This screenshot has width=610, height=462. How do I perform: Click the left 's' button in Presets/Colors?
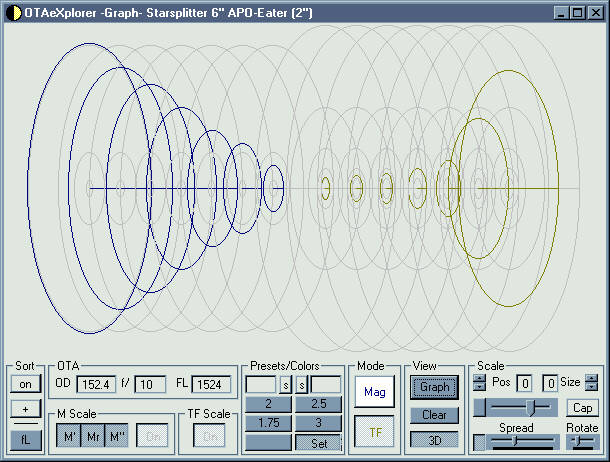pyautogui.click(x=286, y=385)
